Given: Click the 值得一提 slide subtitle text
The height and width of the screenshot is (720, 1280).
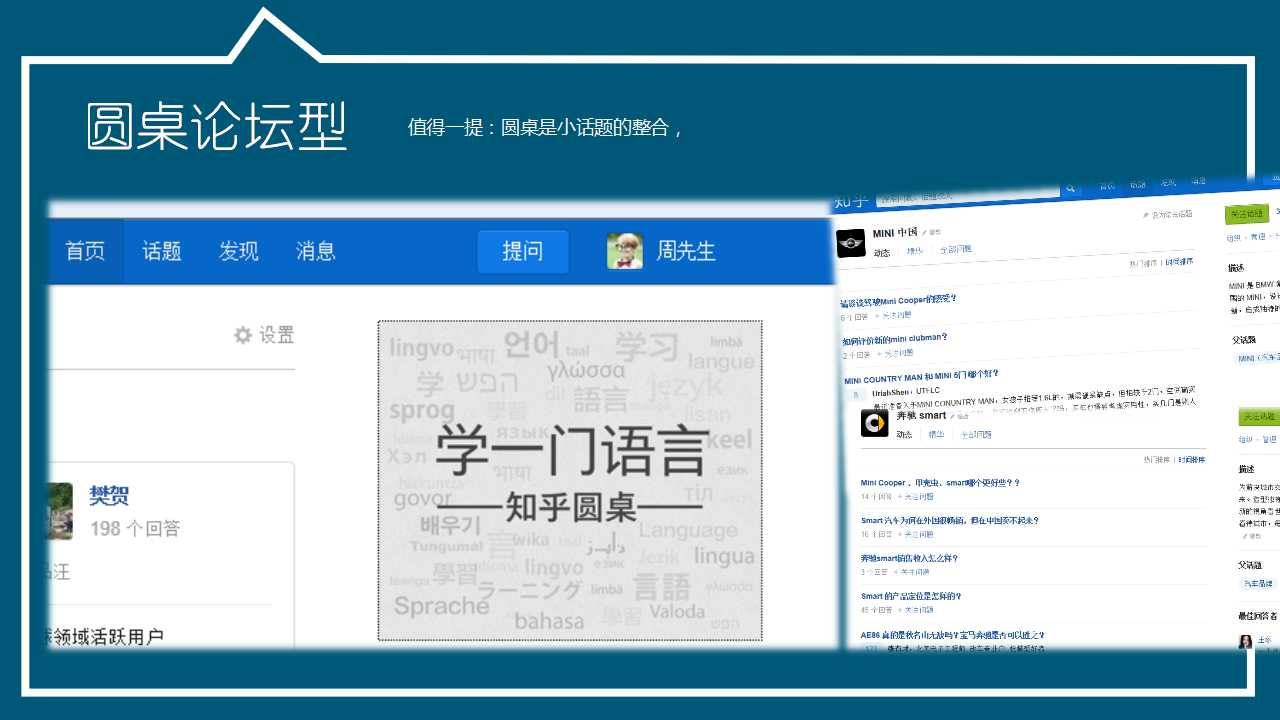Looking at the screenshot, I should [545, 128].
